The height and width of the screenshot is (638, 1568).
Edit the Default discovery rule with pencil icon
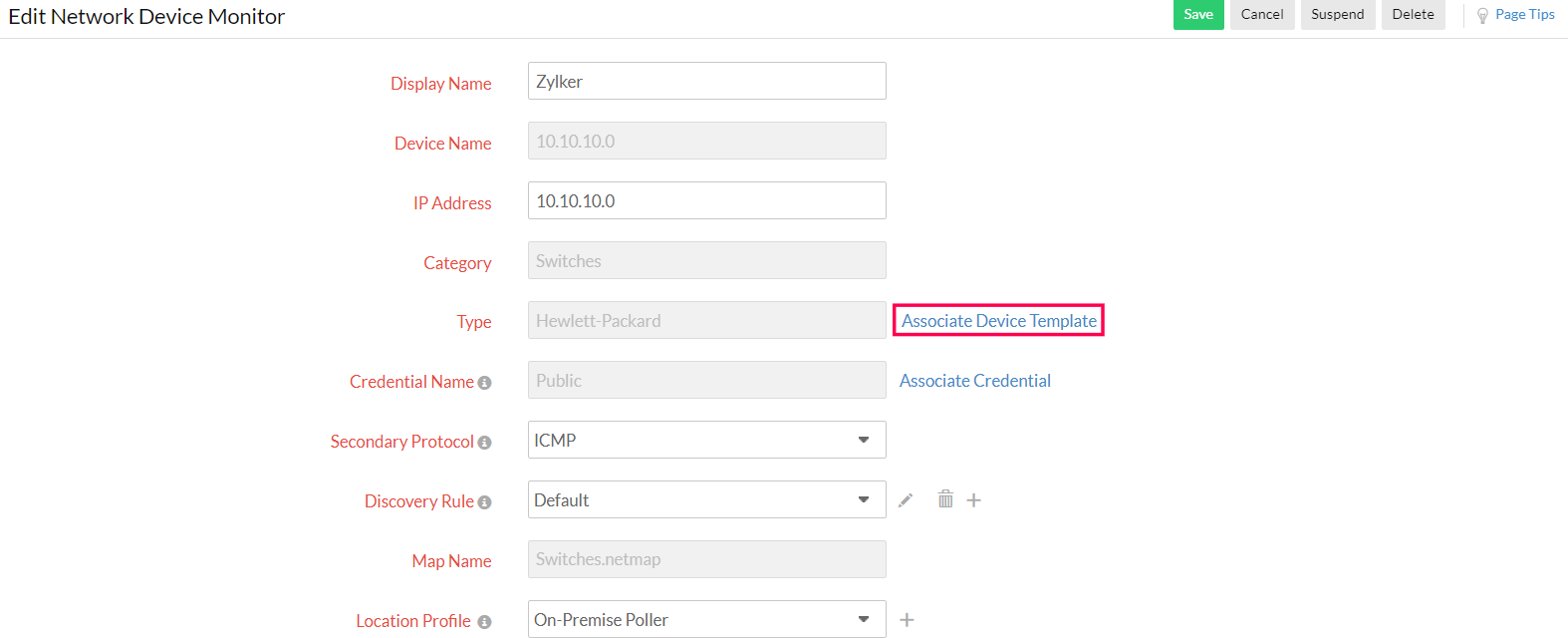[x=906, y=499]
